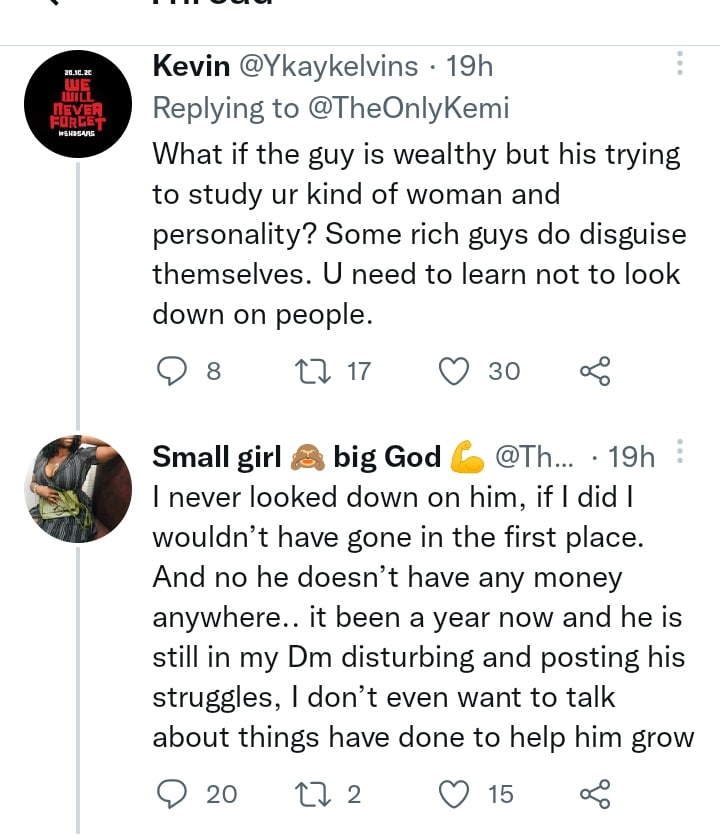Open more options on Kevin's tweet
The image size is (720, 840).
680,66
